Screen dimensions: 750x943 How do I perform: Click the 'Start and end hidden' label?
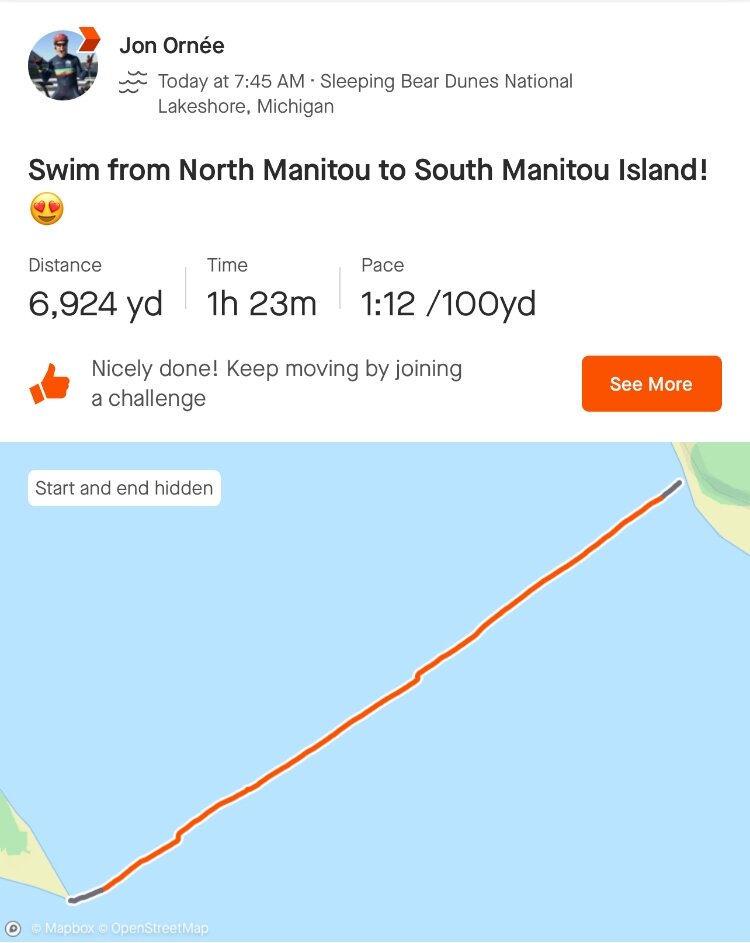(124, 489)
